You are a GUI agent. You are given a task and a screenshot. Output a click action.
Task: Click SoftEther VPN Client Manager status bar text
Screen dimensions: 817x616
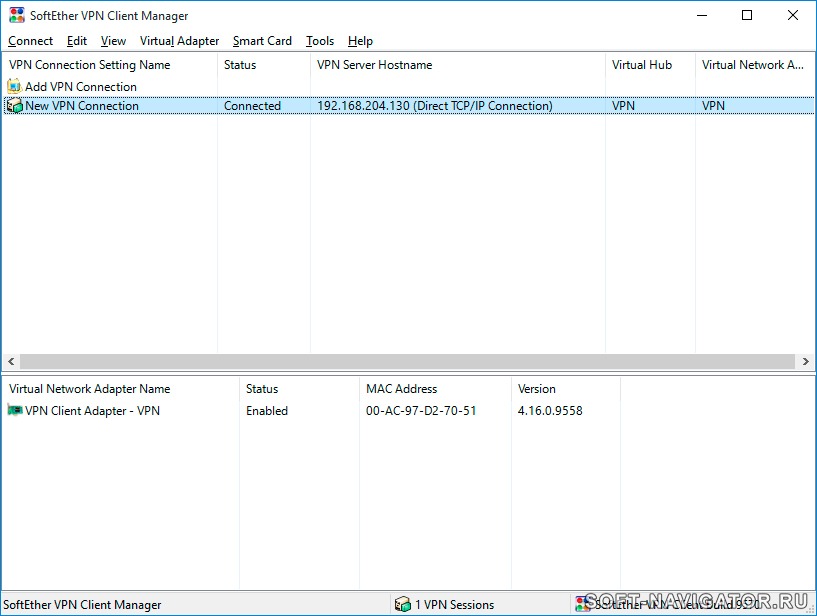click(x=82, y=605)
